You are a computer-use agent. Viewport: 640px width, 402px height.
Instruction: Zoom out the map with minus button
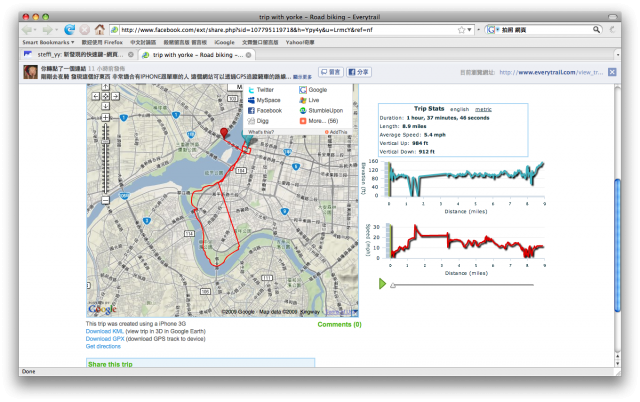point(106,200)
